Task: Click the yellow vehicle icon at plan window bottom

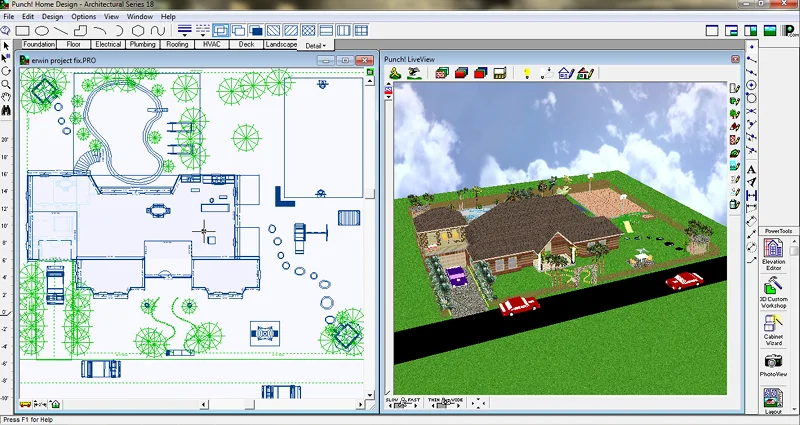Action: (25, 405)
